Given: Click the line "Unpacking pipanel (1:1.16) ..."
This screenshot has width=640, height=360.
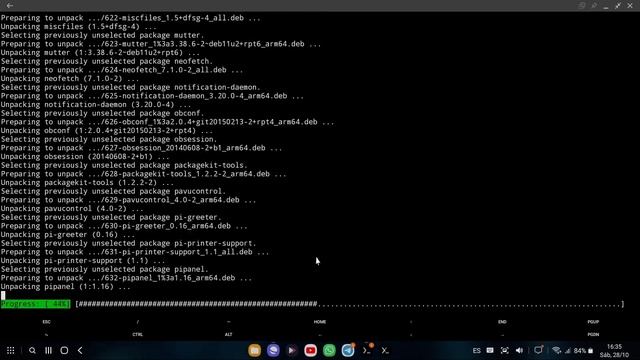Looking at the screenshot, I should click(65, 287).
